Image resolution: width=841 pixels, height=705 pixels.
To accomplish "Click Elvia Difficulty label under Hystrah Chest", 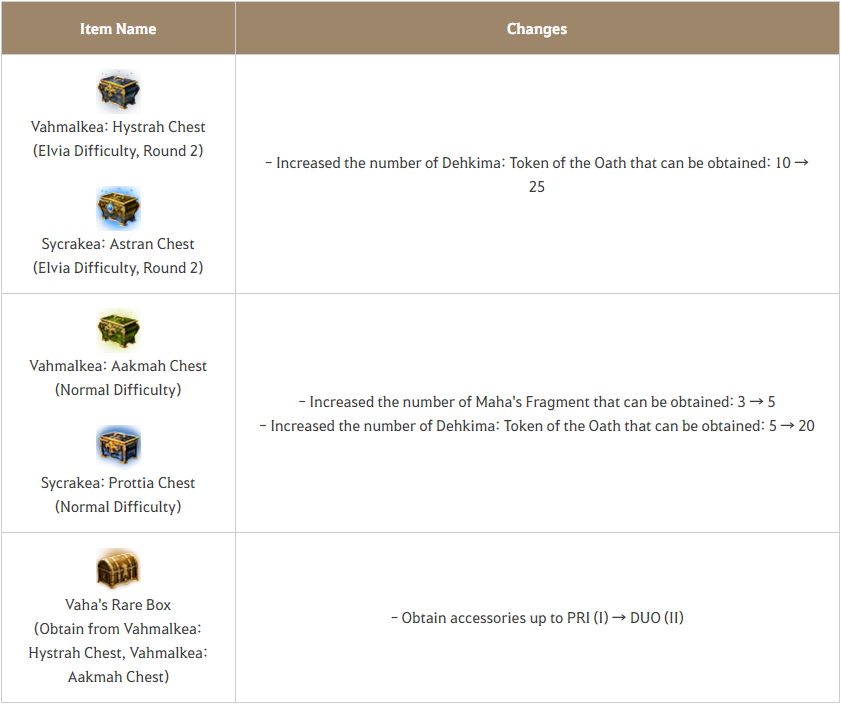I will pos(118,151).
